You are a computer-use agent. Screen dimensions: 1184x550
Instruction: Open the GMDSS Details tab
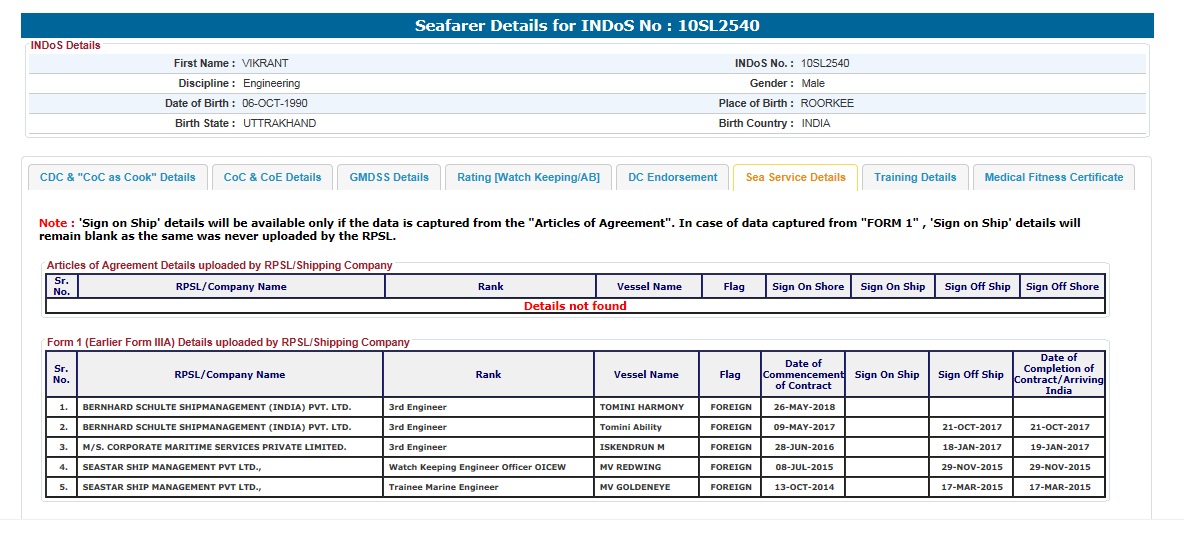tap(389, 177)
